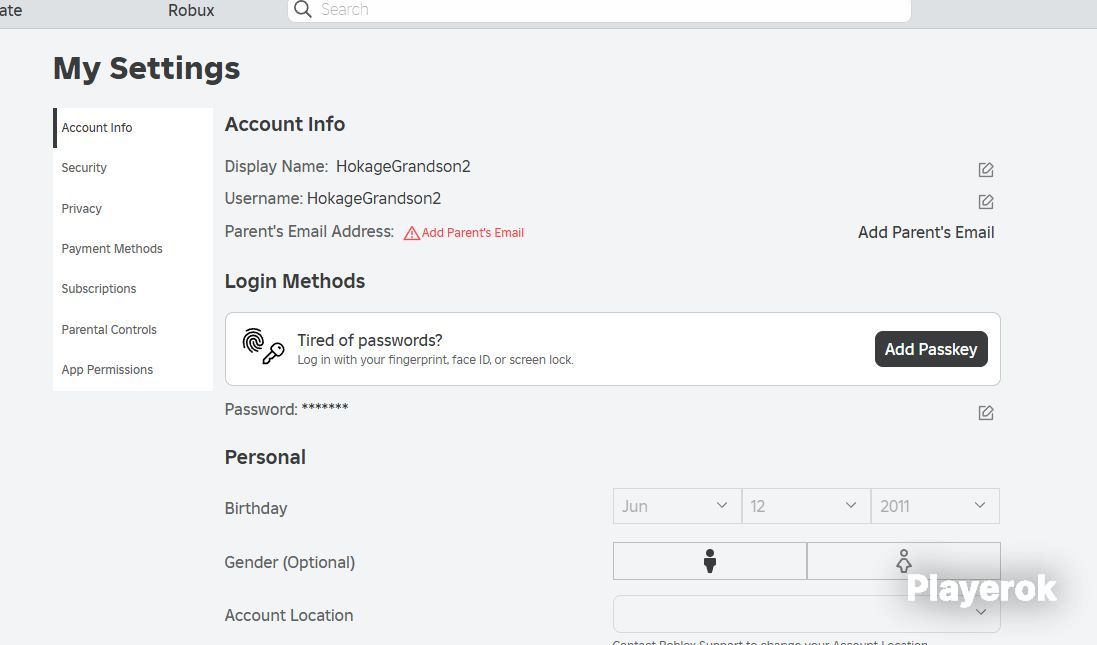The width and height of the screenshot is (1097, 645).
Task: Click into the Search input field
Action: [x=600, y=10]
